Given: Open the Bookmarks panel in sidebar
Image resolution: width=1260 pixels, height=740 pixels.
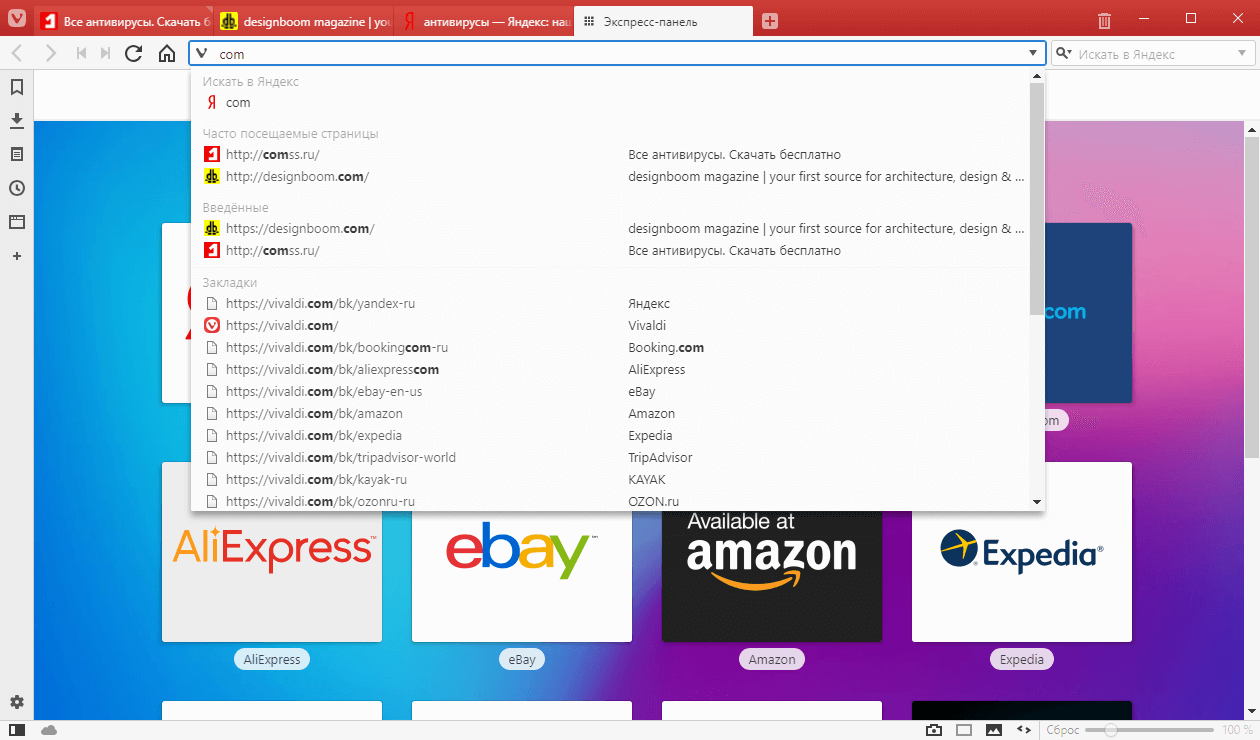Looking at the screenshot, I should point(16,87).
